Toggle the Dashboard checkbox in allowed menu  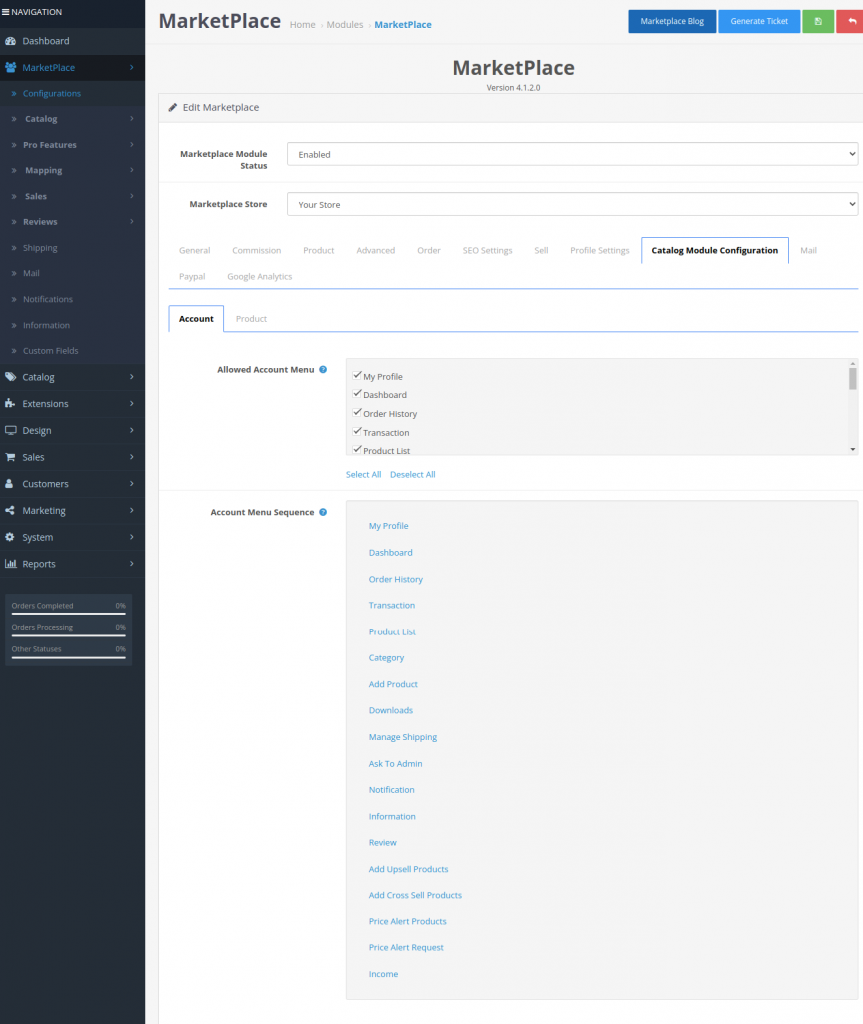[x=357, y=394]
